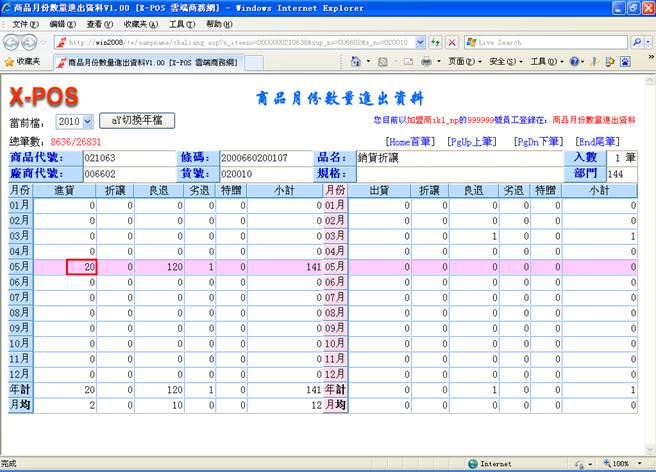Click the browser Back arrow button
Viewport: 656px width, 472px height.
tap(13, 42)
